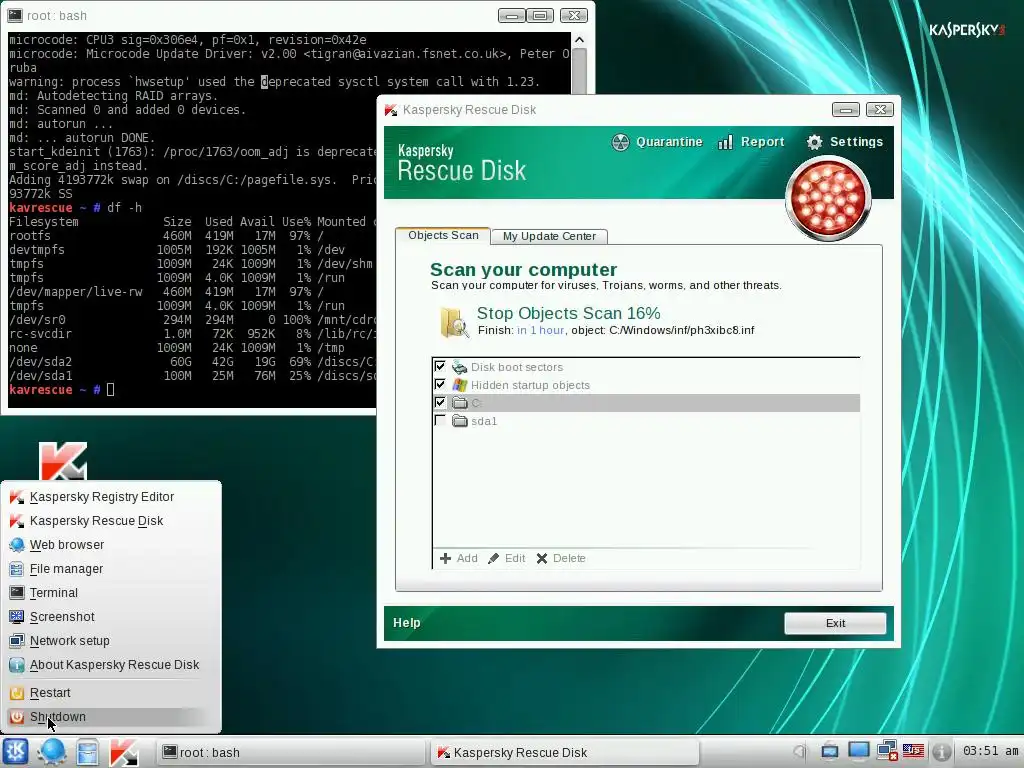1024x768 pixels.
Task: Launch the web browser globe taskbar icon
Action: click(x=52, y=752)
